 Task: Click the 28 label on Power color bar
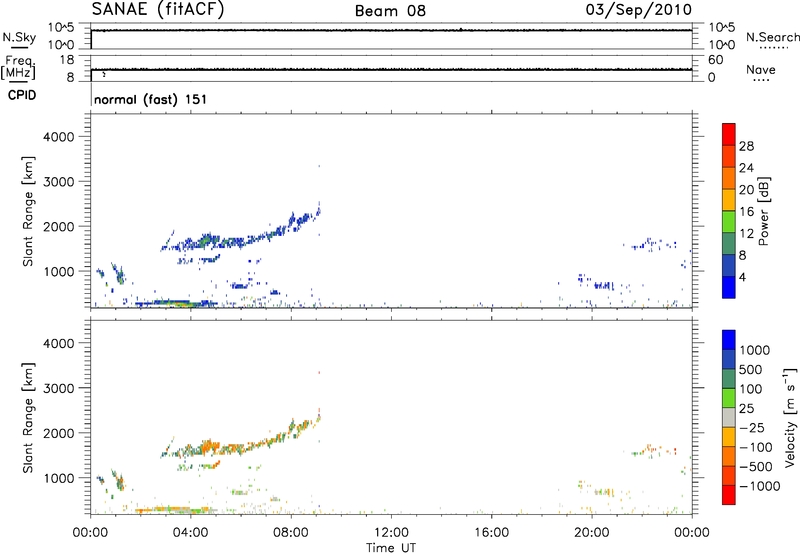pyautogui.click(x=746, y=146)
